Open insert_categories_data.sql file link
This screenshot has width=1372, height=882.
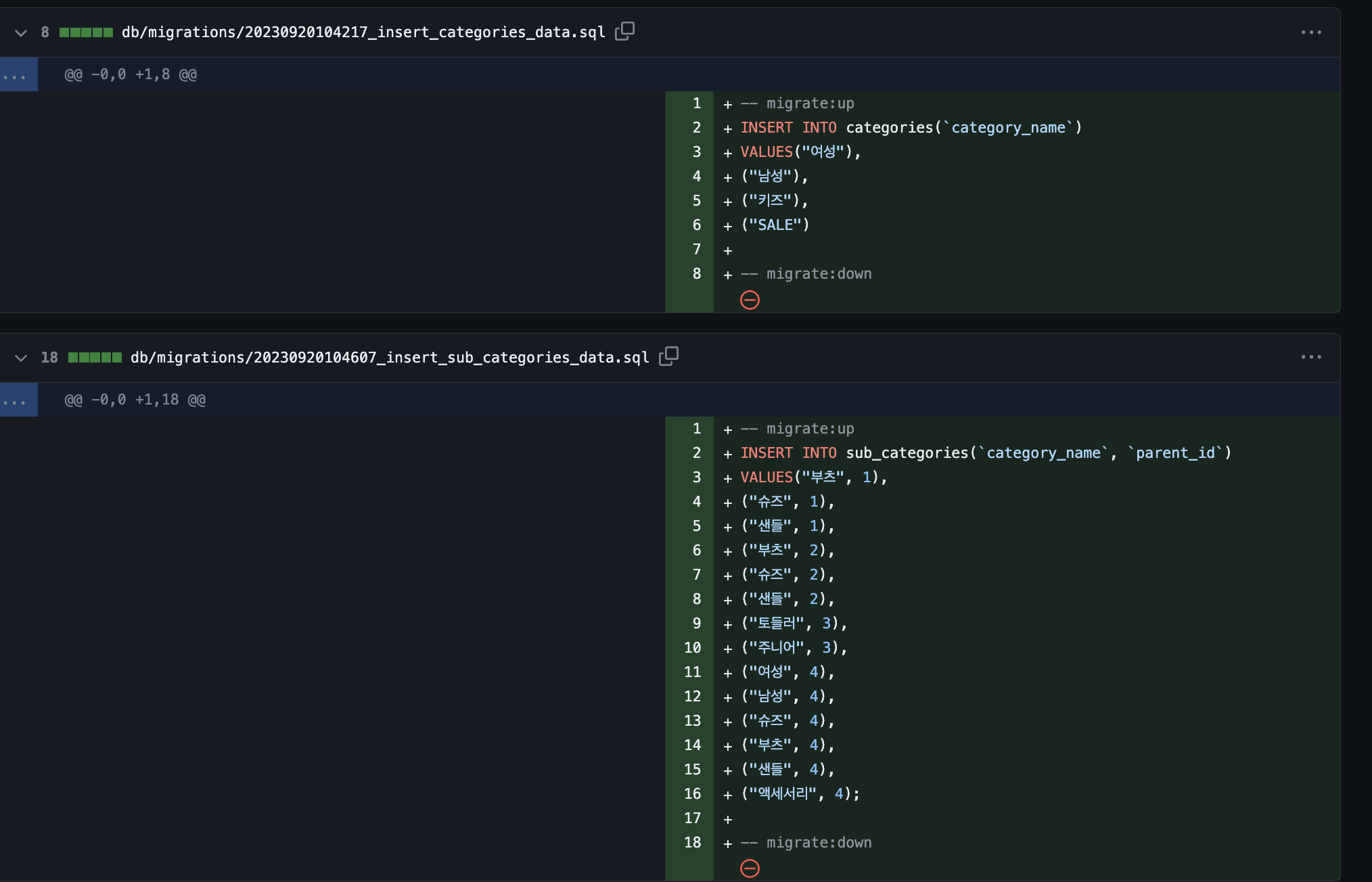coord(363,32)
